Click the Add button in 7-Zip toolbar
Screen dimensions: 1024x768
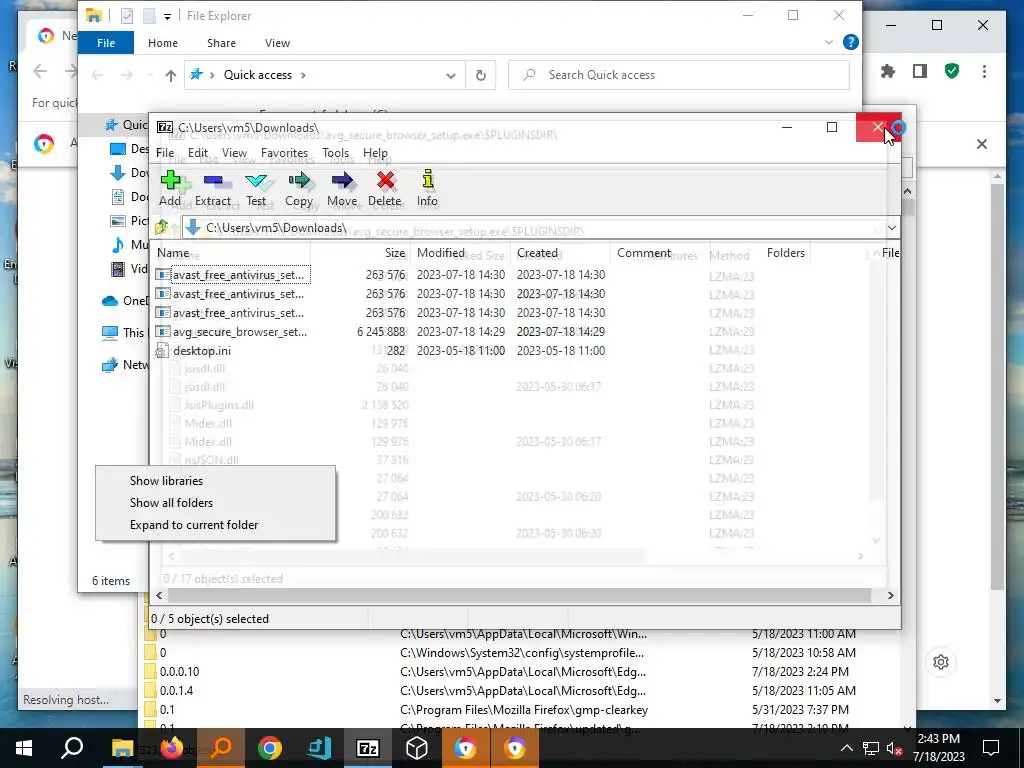(170, 189)
